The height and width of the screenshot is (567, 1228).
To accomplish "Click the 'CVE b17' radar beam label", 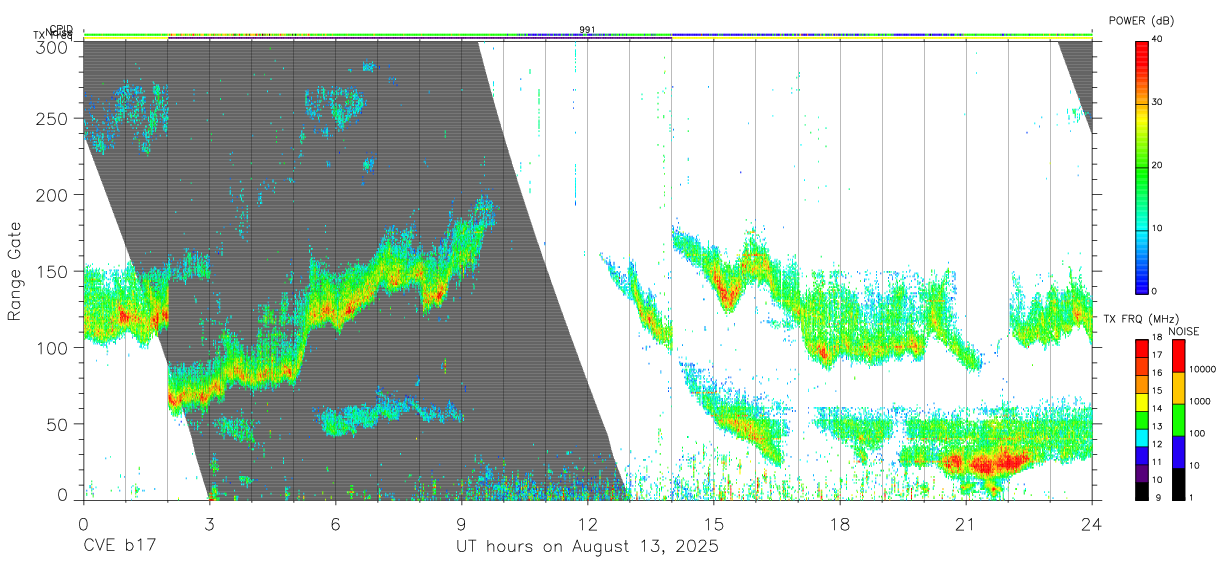I will [x=118, y=547].
